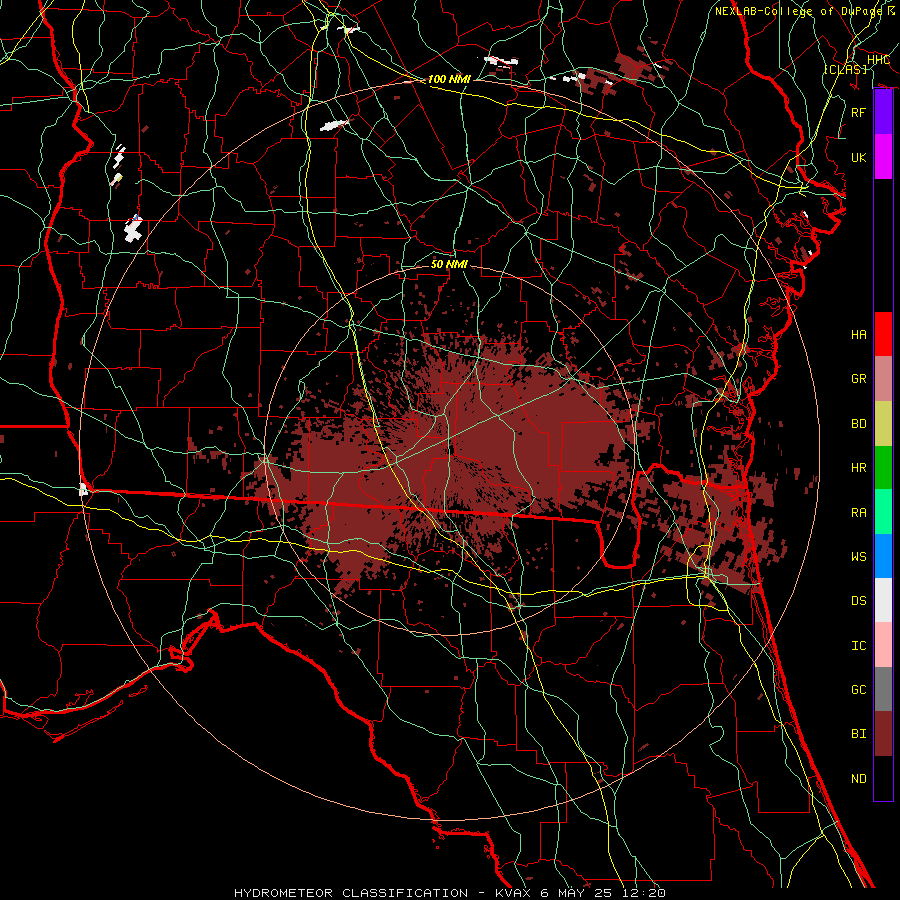Pick the HR green legend swatch
Viewport: 900px width, 900px height.
pyautogui.click(x=883, y=467)
